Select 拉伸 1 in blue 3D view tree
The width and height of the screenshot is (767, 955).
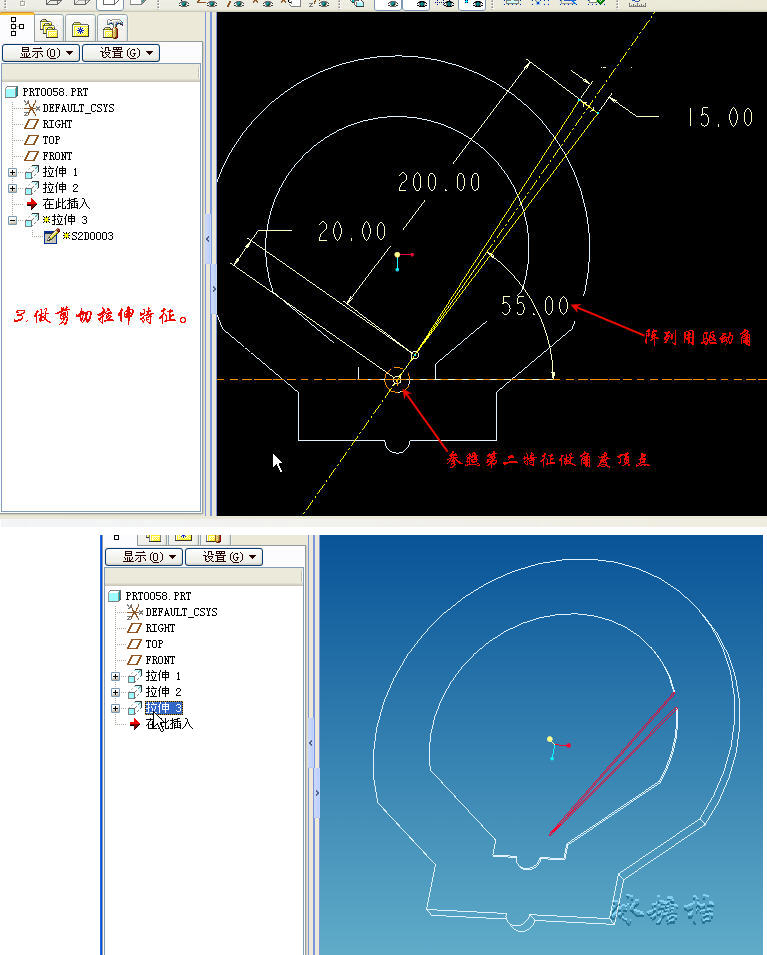point(163,676)
